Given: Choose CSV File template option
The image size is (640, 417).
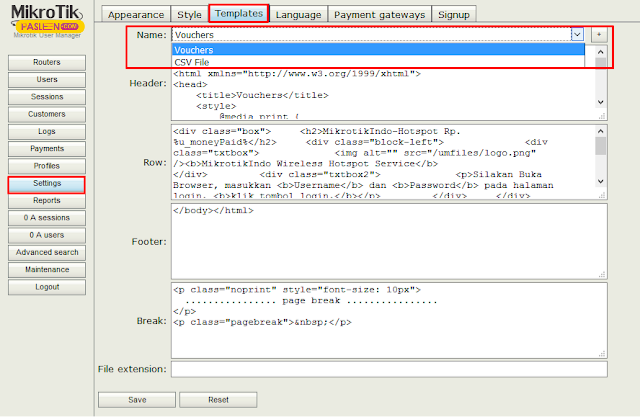Looking at the screenshot, I should pyautogui.click(x=378, y=62).
